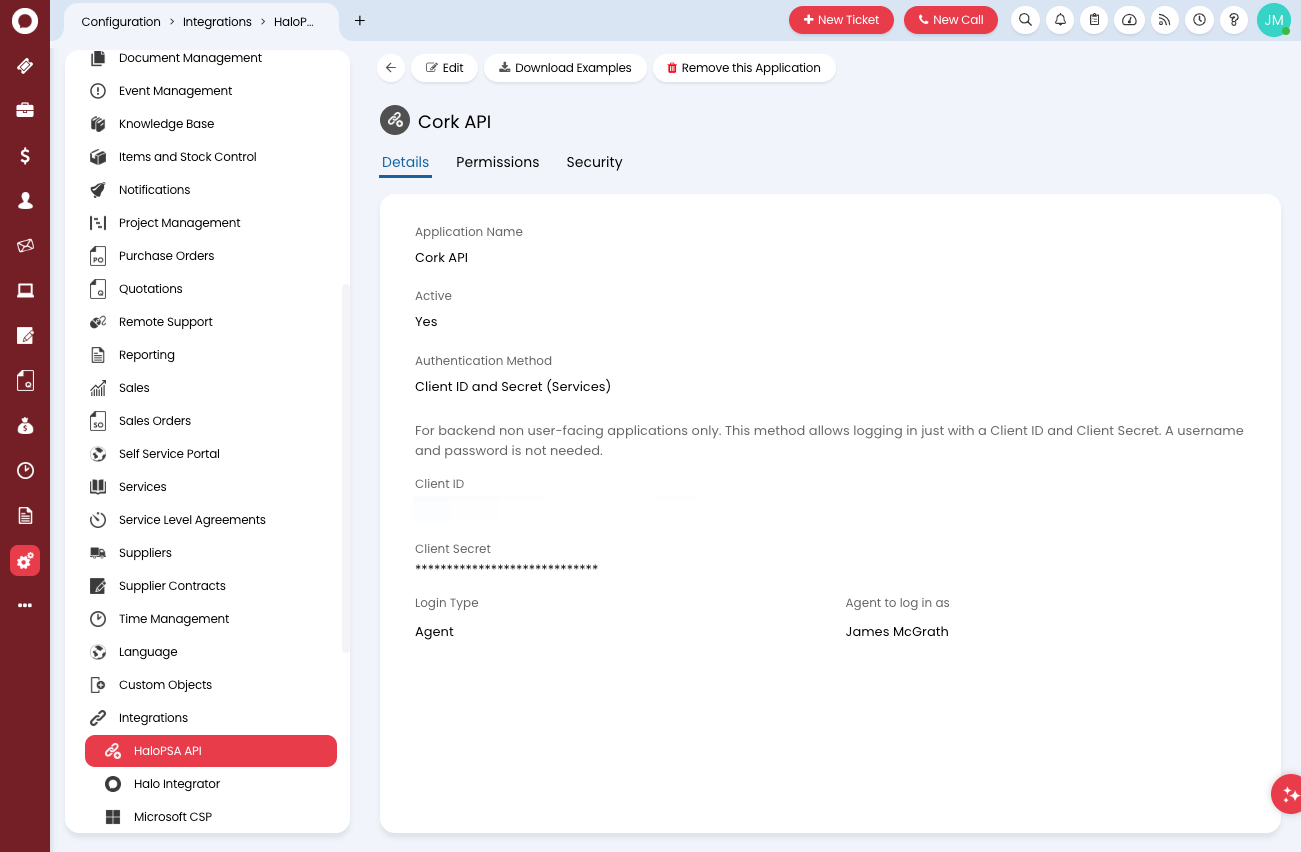
Task: Click Download Examples button
Action: 566,68
